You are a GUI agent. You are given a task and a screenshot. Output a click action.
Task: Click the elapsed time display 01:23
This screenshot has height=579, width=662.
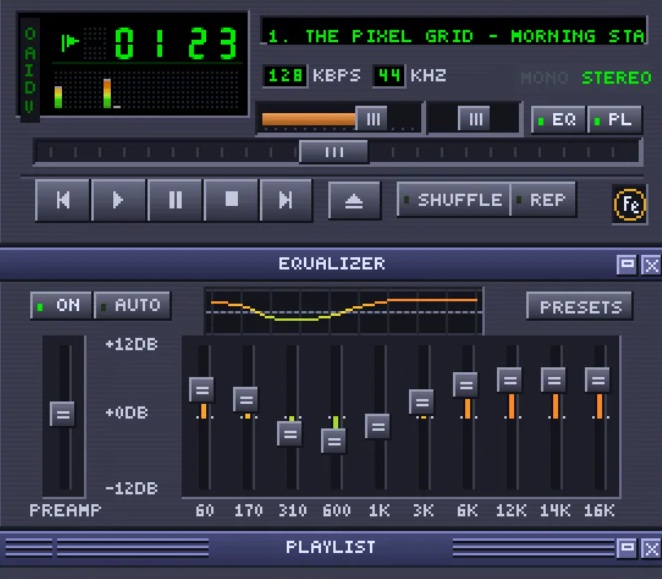coord(175,43)
